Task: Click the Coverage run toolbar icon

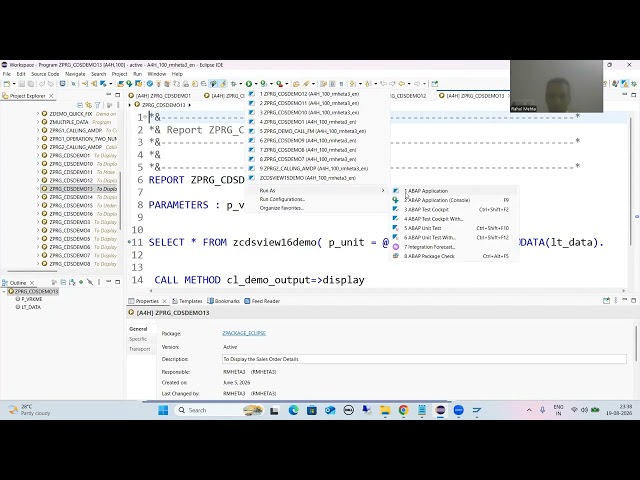Action: (x=264, y=84)
